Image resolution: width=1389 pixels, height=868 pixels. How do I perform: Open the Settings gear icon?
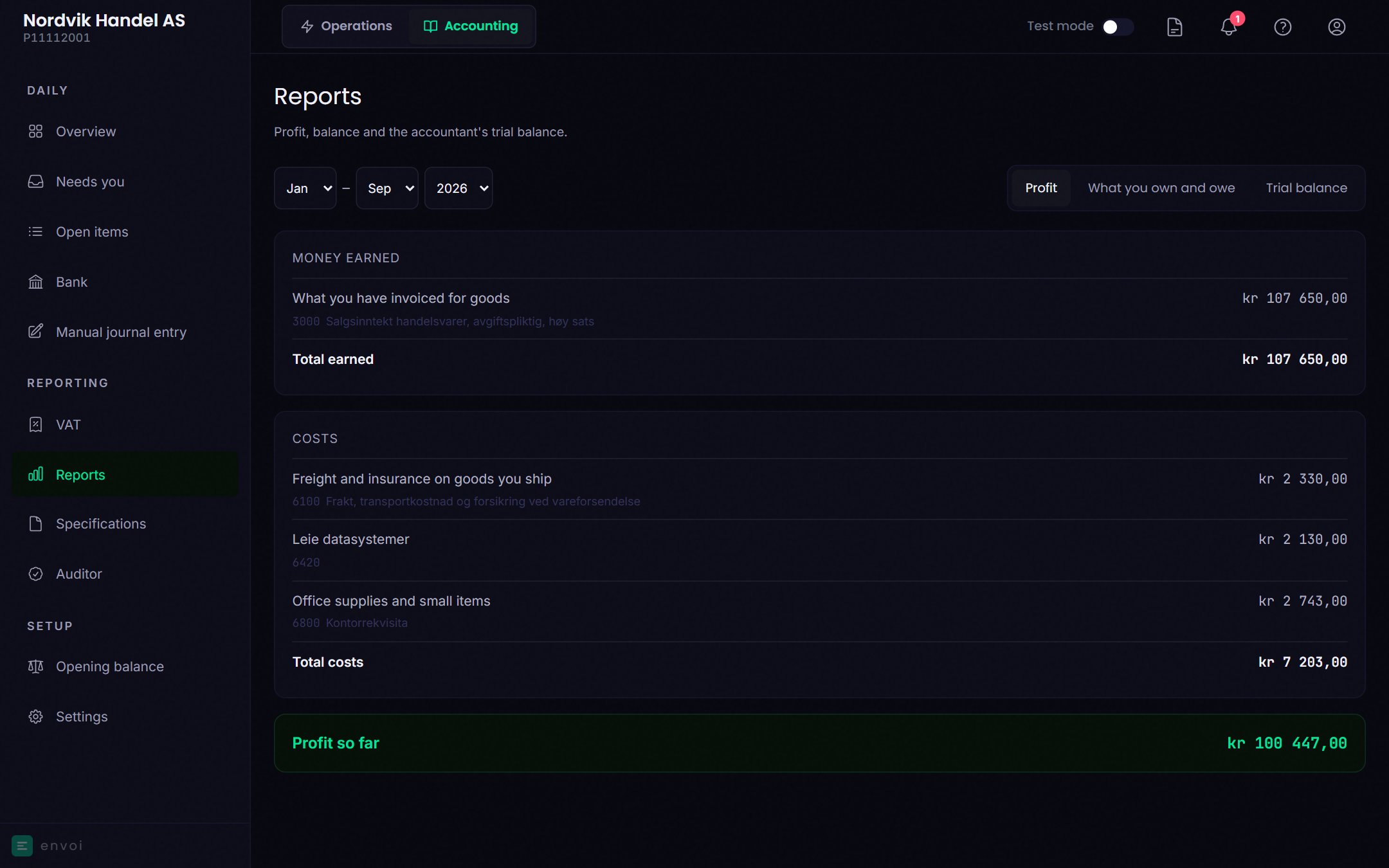(x=35, y=716)
